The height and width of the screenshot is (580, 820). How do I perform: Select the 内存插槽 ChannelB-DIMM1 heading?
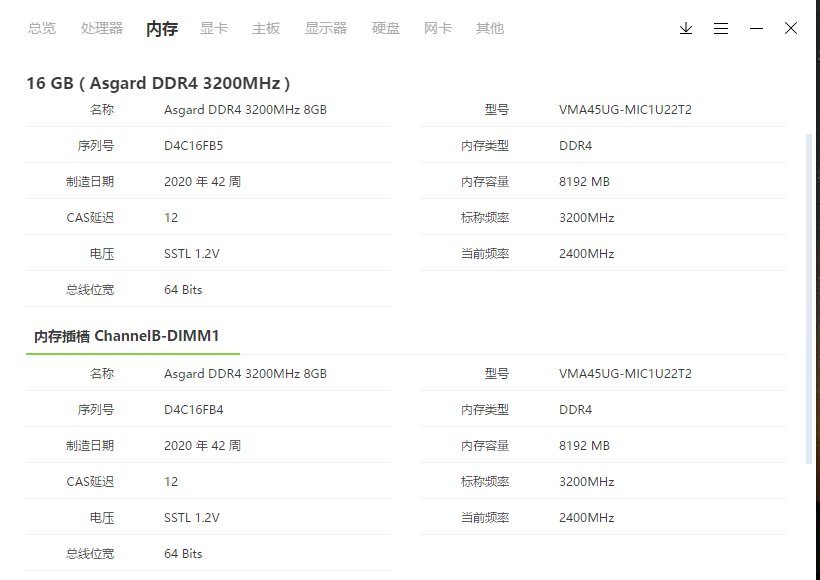click(x=127, y=336)
